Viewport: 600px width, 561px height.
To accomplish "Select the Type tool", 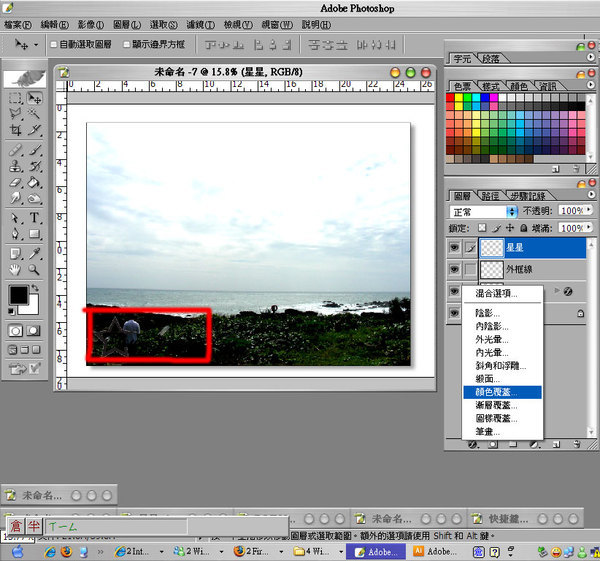I will click(x=34, y=218).
